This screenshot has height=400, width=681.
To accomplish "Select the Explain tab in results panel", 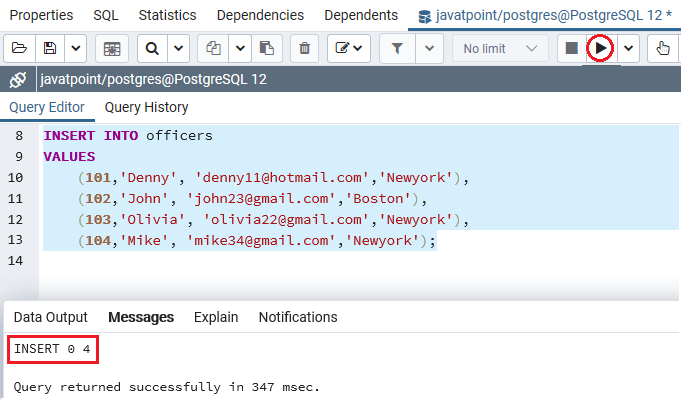I will (x=216, y=317).
